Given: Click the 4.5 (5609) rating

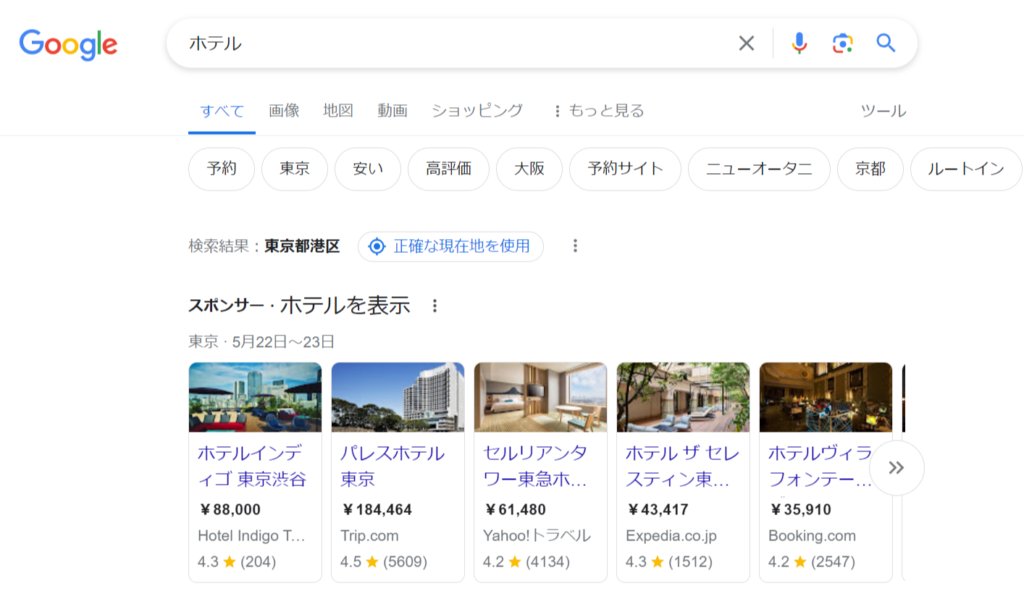Looking at the screenshot, I should 384,562.
